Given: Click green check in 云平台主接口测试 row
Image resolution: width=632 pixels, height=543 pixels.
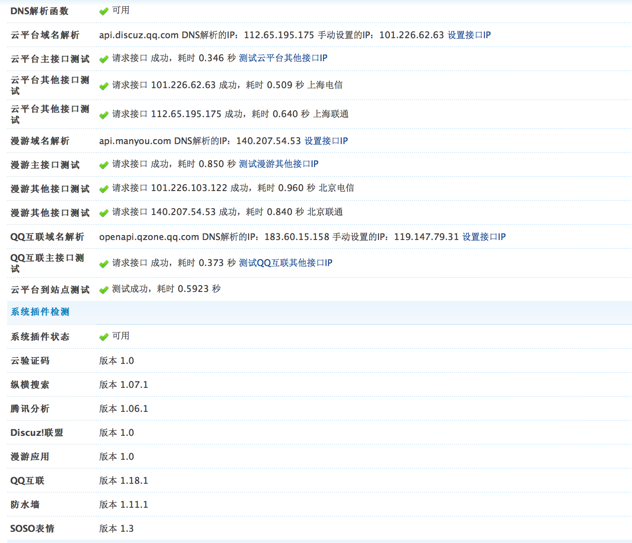Looking at the screenshot, I should click(x=104, y=59).
